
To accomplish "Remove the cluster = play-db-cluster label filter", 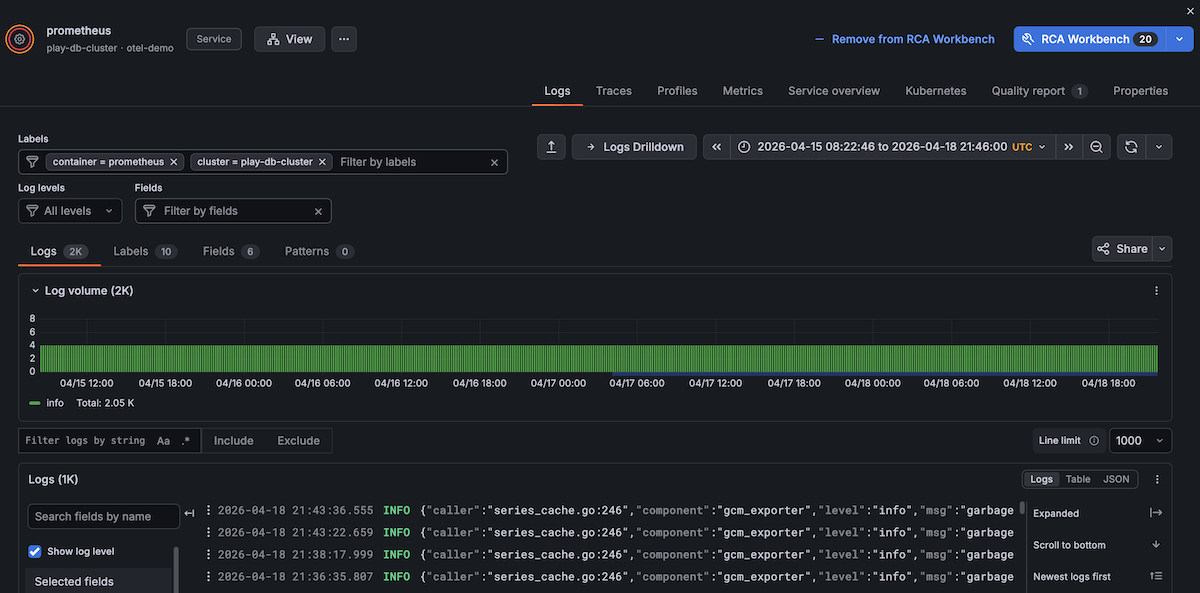I will (323, 162).
